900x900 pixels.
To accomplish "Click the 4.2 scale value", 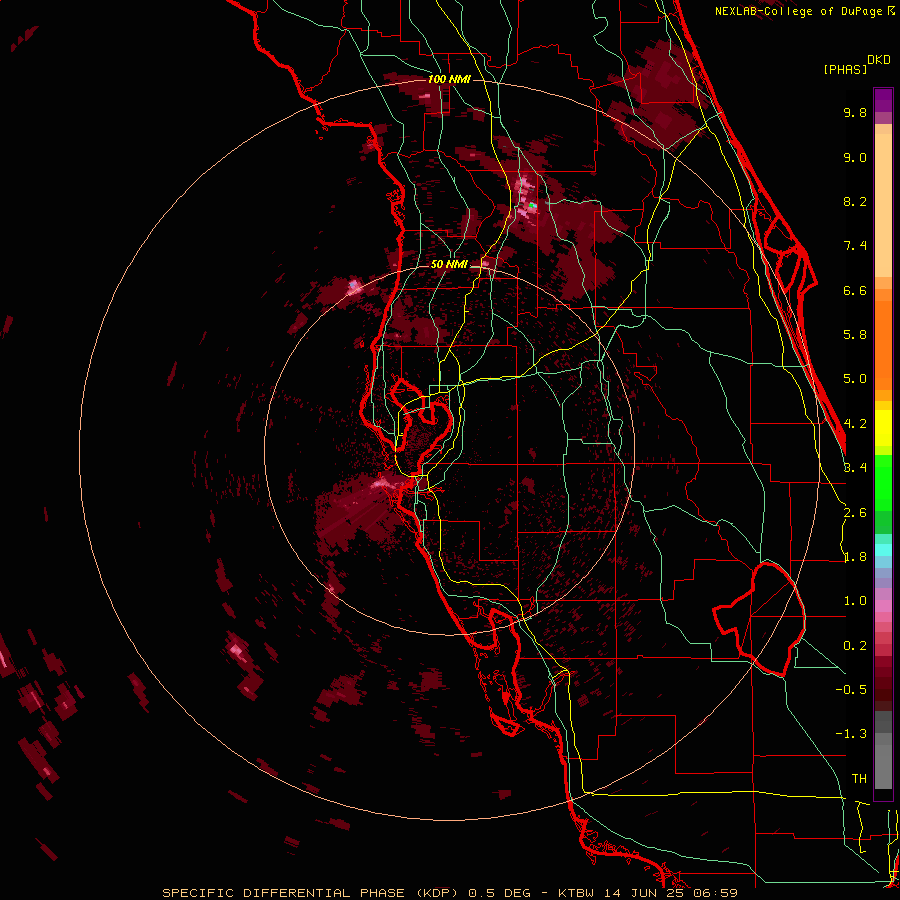I will (x=855, y=424).
